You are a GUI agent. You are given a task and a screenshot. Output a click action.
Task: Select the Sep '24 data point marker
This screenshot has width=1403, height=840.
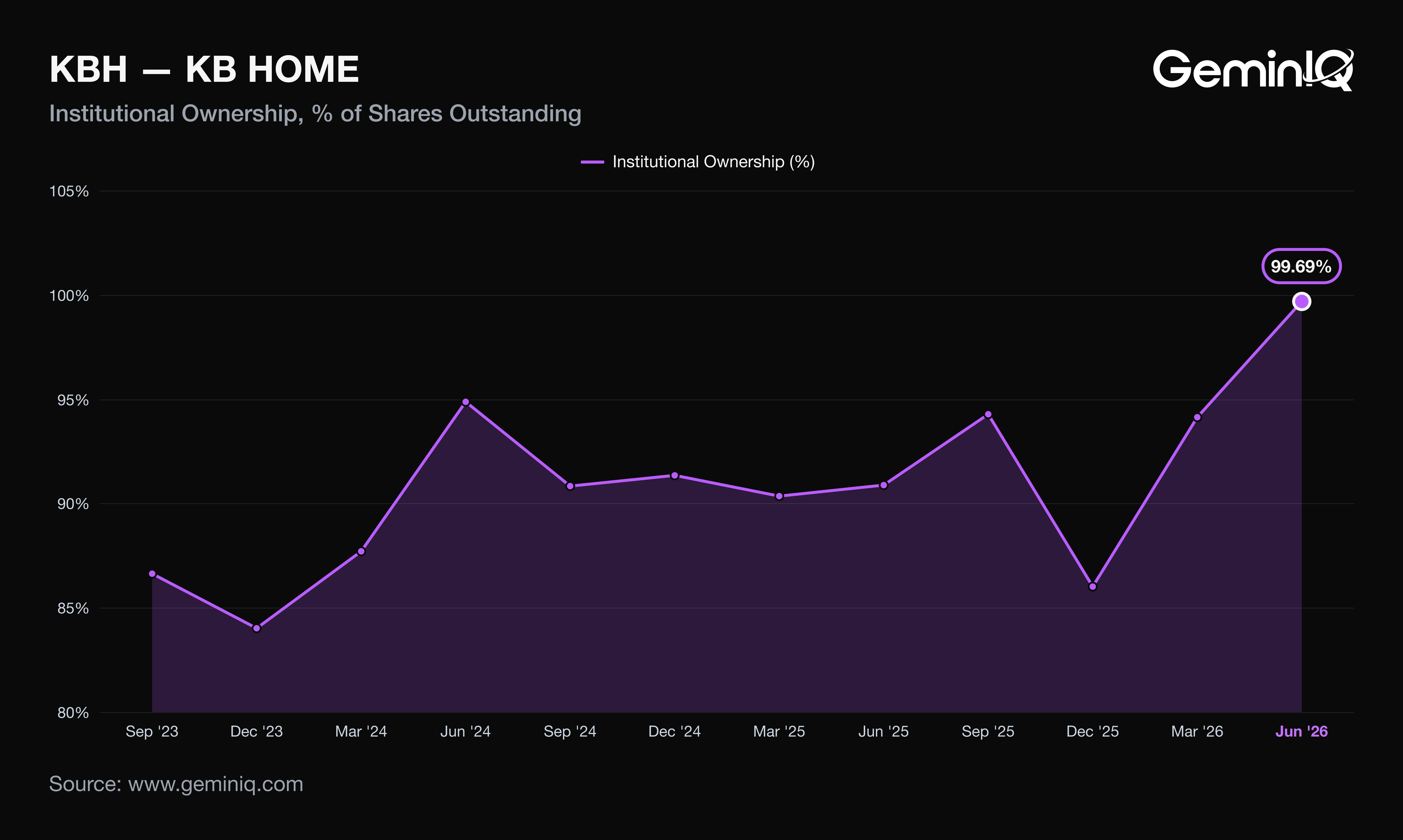tap(570, 486)
